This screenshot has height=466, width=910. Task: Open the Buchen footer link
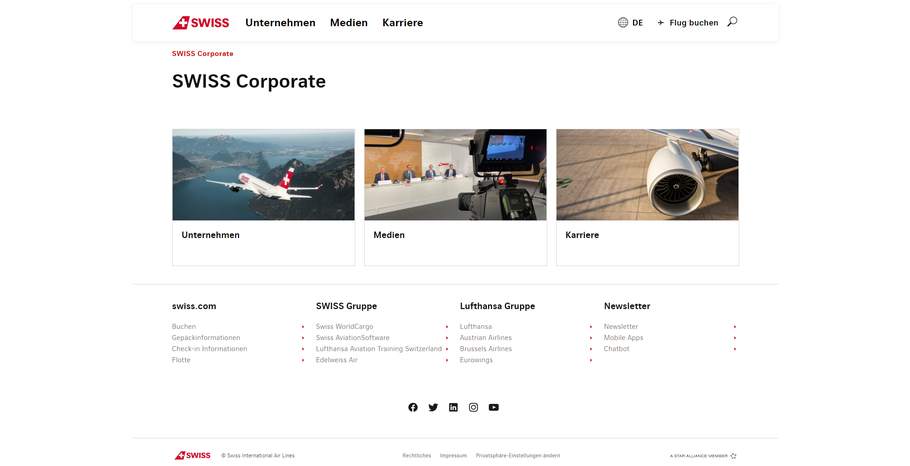pyautogui.click(x=184, y=327)
